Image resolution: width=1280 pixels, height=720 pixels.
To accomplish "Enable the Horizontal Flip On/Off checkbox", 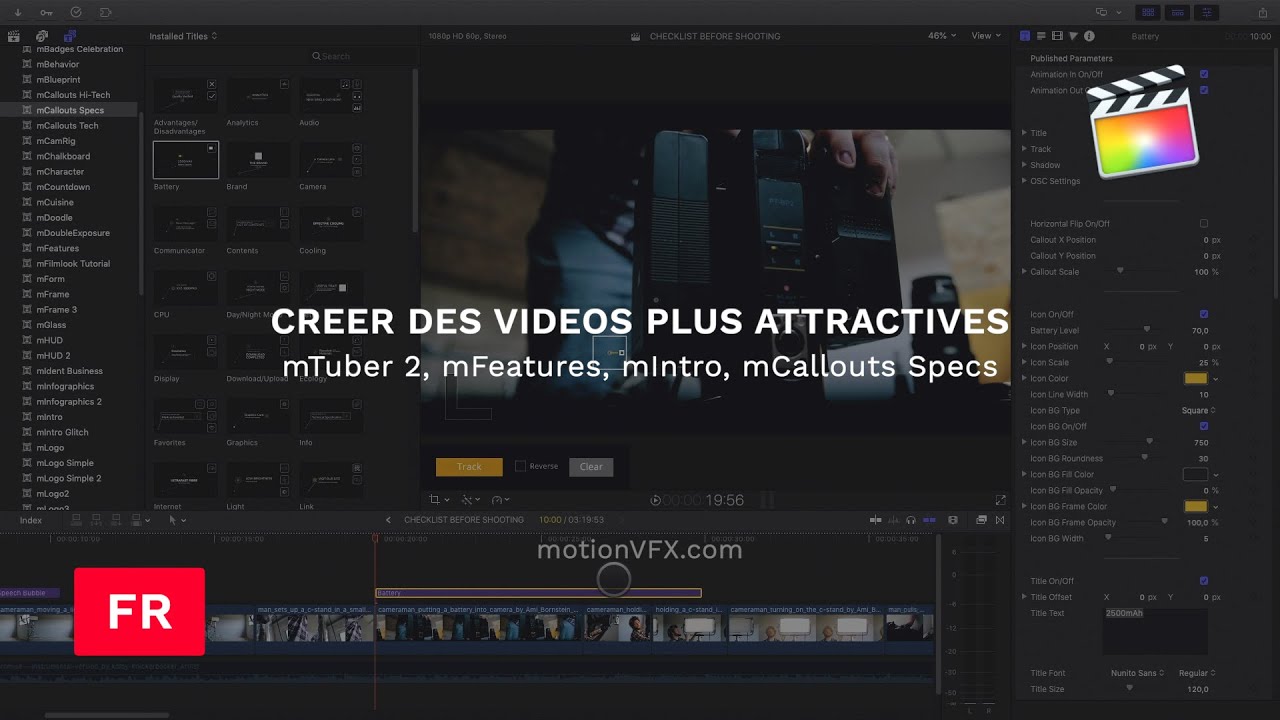I will point(1204,224).
